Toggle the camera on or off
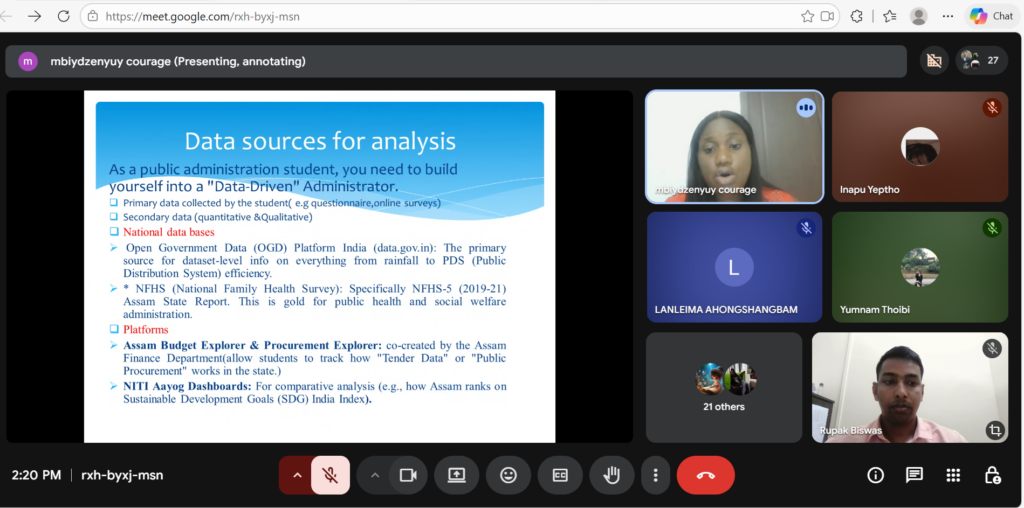The height and width of the screenshot is (508, 1024). coord(407,475)
